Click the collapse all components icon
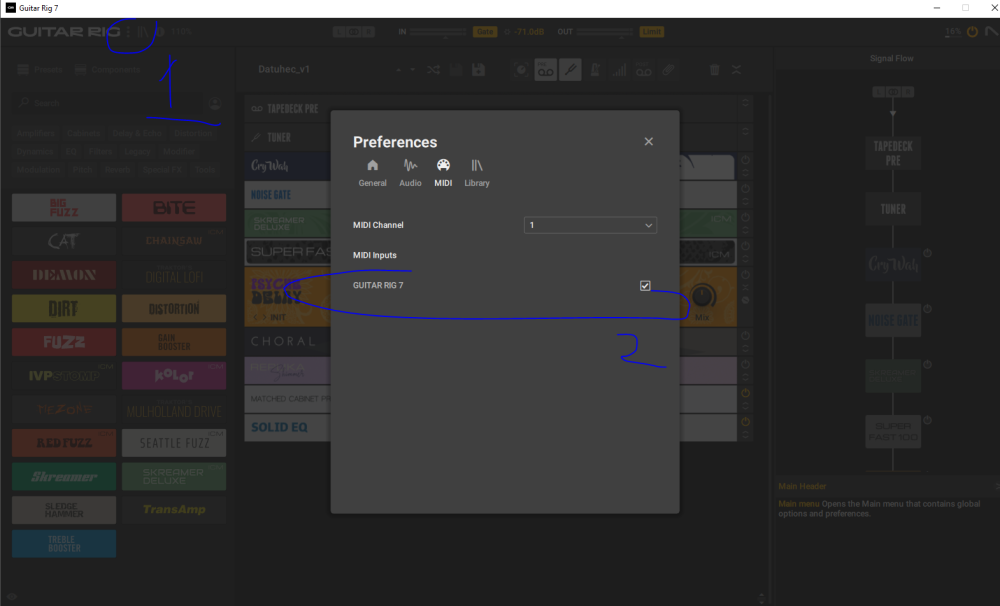This screenshot has height=606, width=1000. (737, 70)
